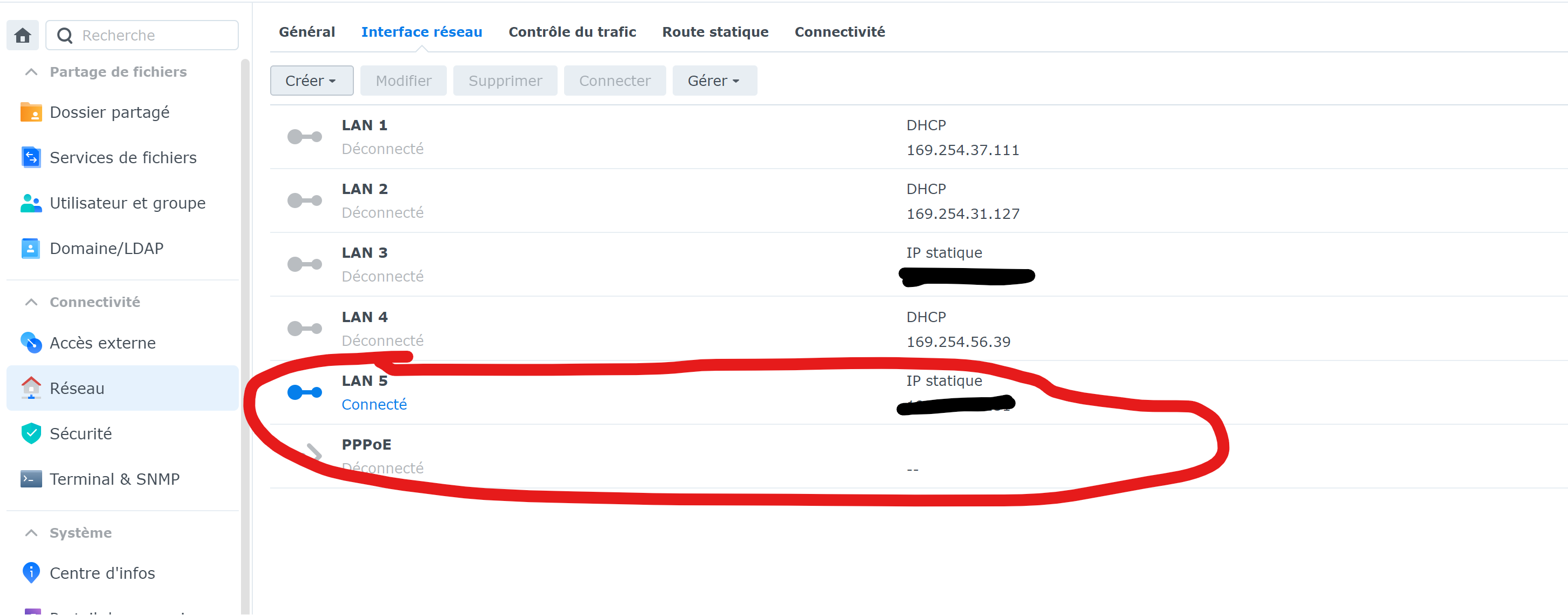The height and width of the screenshot is (615, 1568).
Task: Open Dossier partagé folder icon
Action: pos(31,112)
